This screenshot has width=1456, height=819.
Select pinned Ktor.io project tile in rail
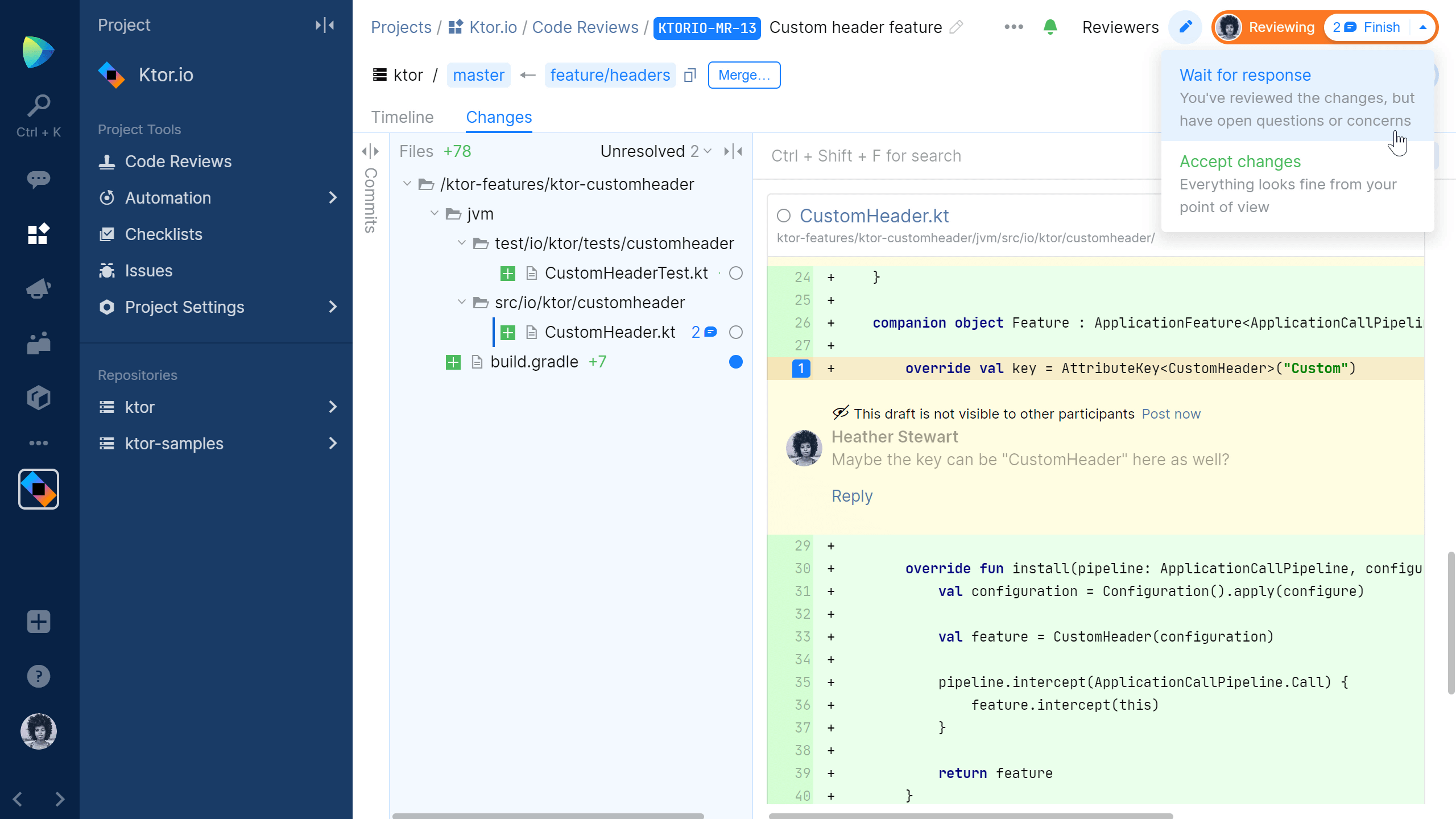(38, 489)
